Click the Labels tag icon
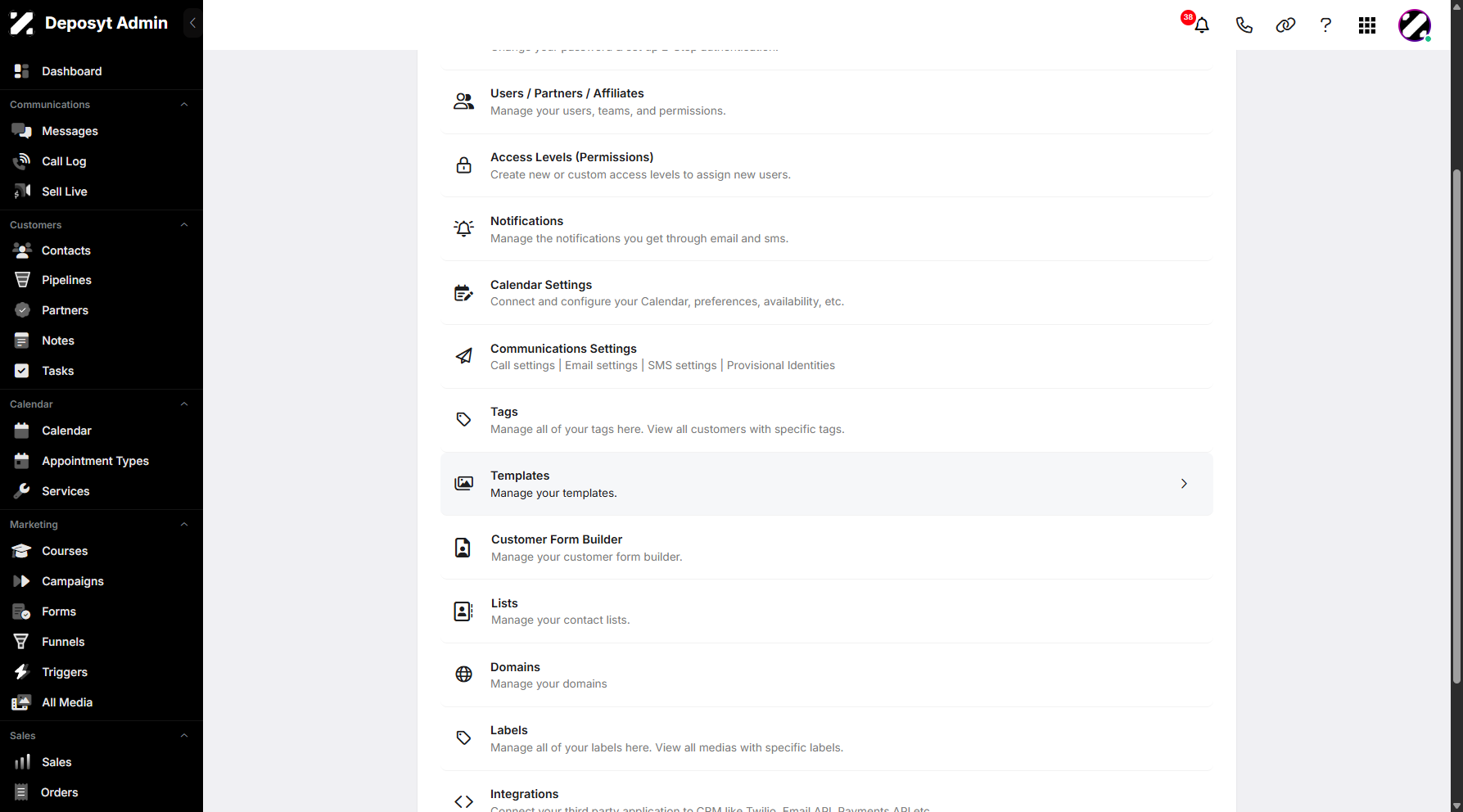The width and height of the screenshot is (1463, 812). [x=463, y=738]
